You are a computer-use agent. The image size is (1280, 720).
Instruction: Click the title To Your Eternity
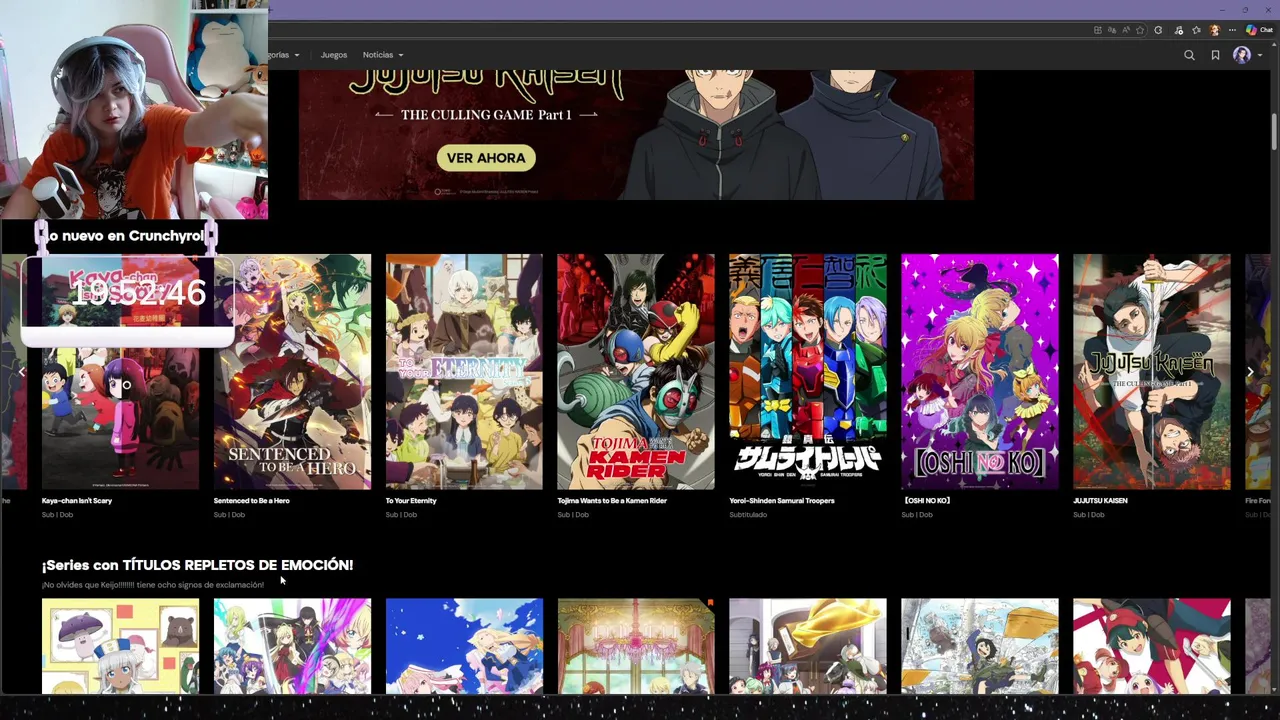pyautogui.click(x=411, y=501)
